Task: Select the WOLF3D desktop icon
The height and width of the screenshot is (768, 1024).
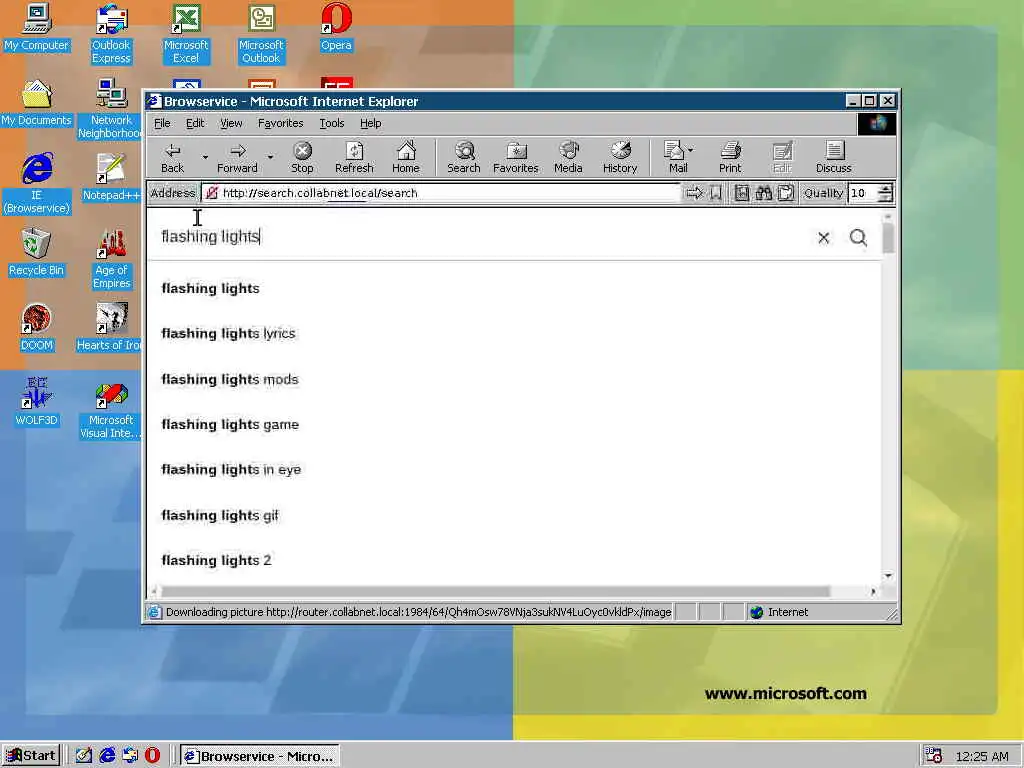Action: (x=36, y=402)
